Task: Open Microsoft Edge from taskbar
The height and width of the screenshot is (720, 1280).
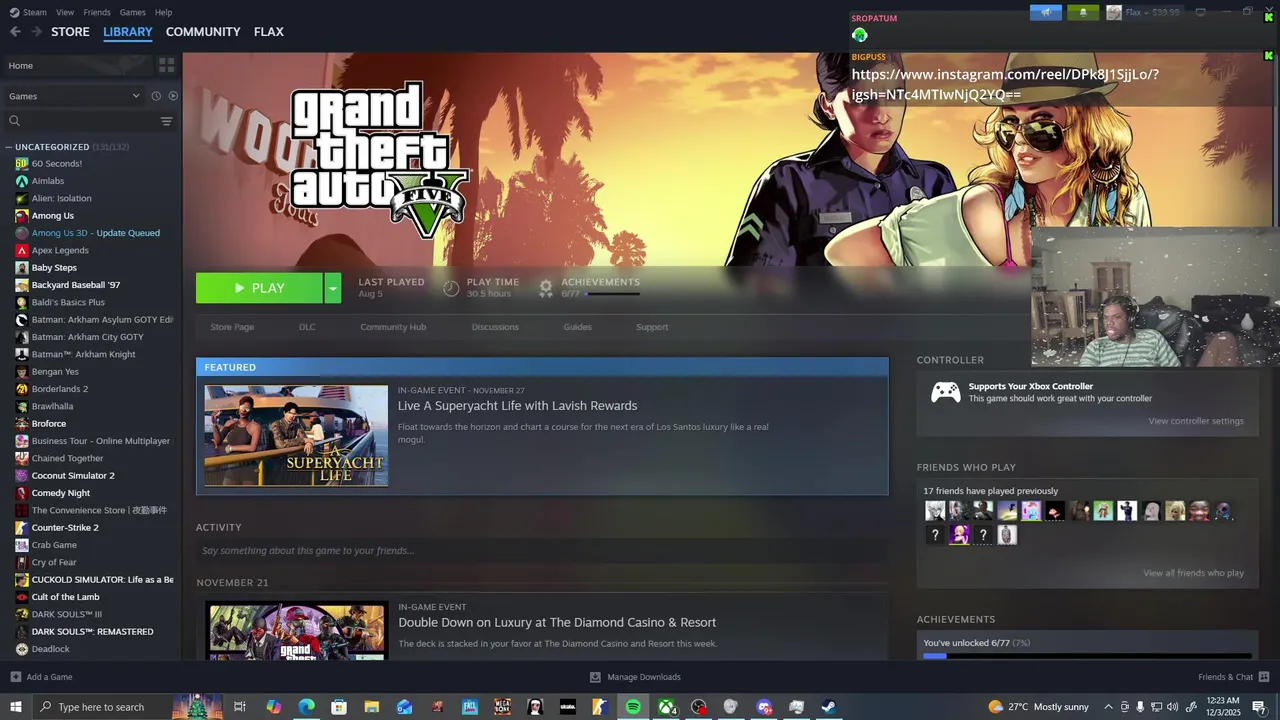Action: click(x=306, y=707)
